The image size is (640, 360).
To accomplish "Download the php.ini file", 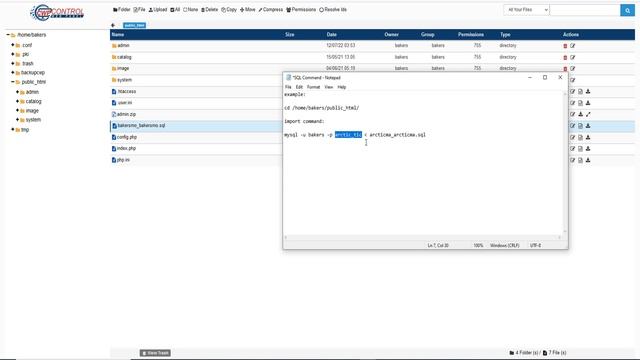I will pos(588,160).
